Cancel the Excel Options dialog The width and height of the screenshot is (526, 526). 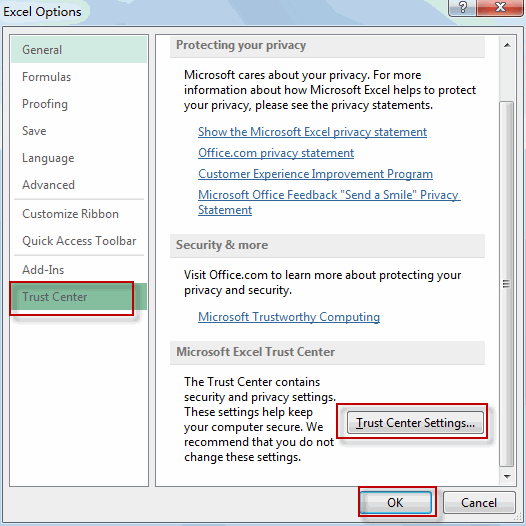pyautogui.click(x=479, y=503)
